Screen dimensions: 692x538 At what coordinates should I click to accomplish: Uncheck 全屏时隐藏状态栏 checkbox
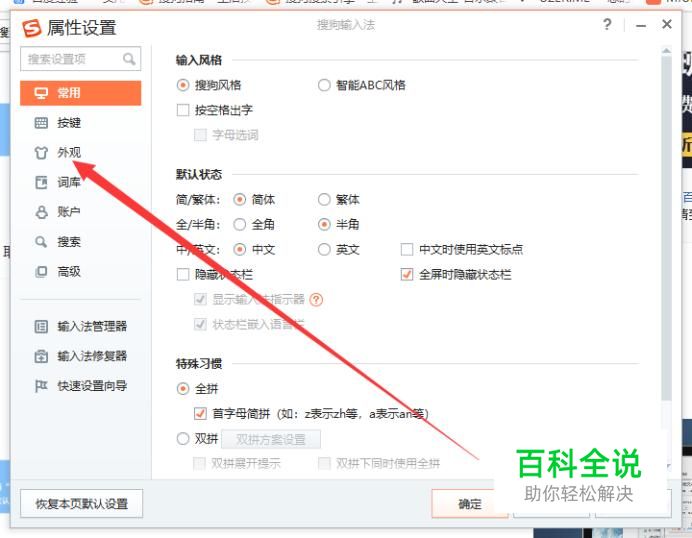tap(406, 275)
